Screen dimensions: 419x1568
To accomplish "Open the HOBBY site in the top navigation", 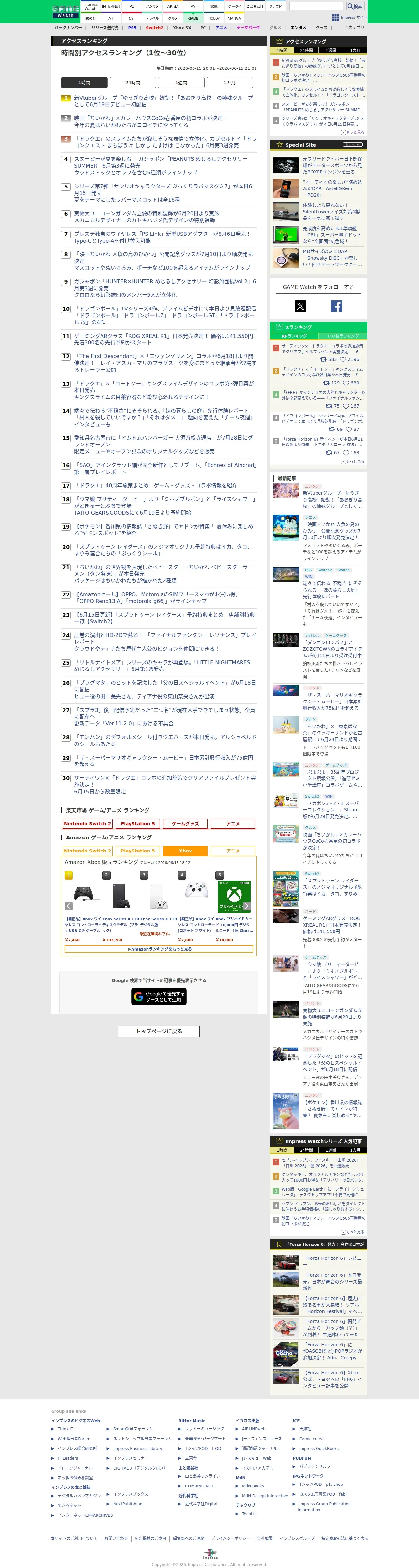I will click(x=214, y=18).
